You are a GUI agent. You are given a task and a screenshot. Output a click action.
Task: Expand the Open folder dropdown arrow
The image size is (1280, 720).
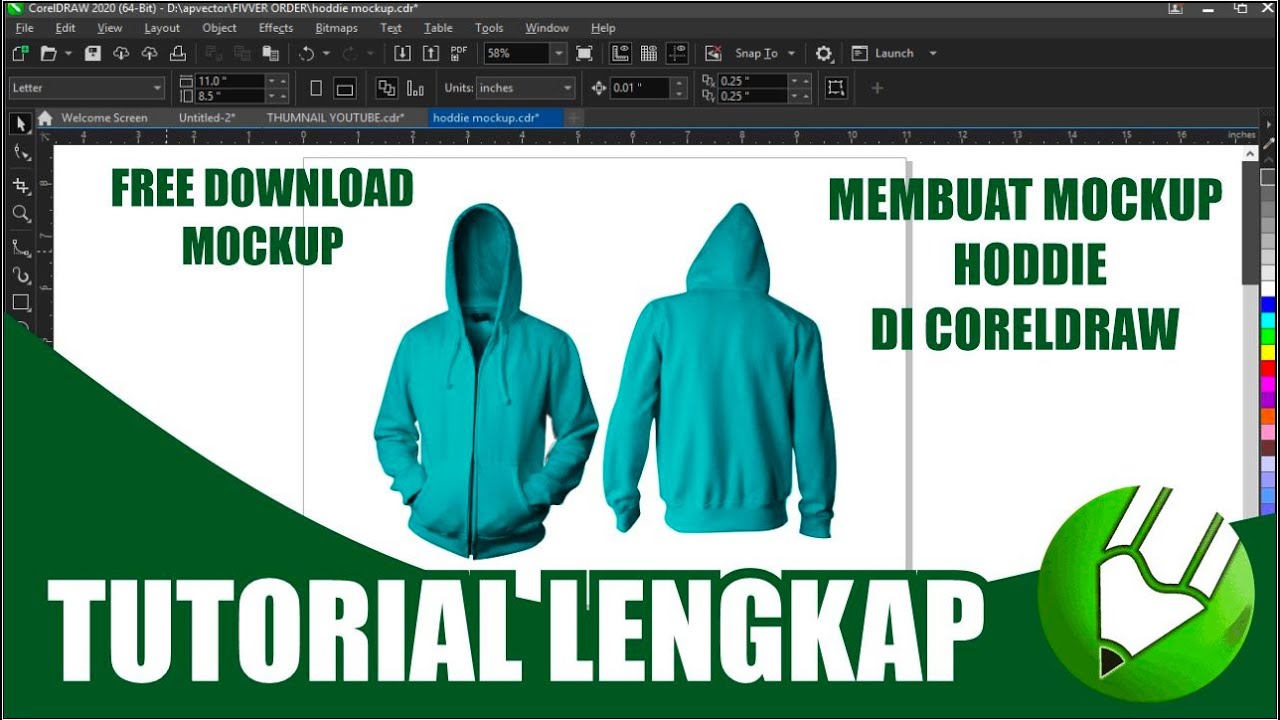(68, 53)
